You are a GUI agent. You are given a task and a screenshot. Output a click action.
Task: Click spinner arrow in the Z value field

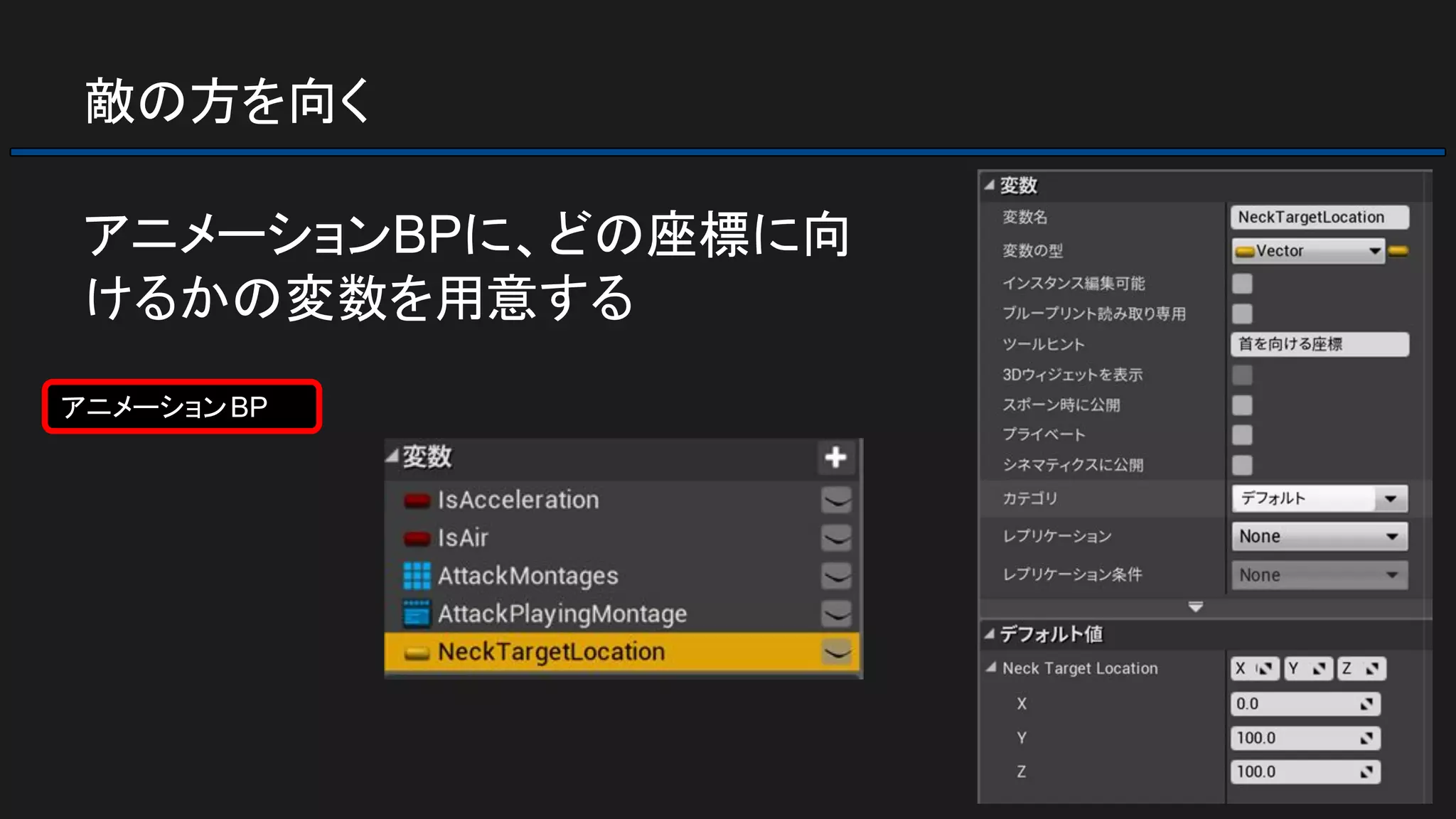[1366, 772]
